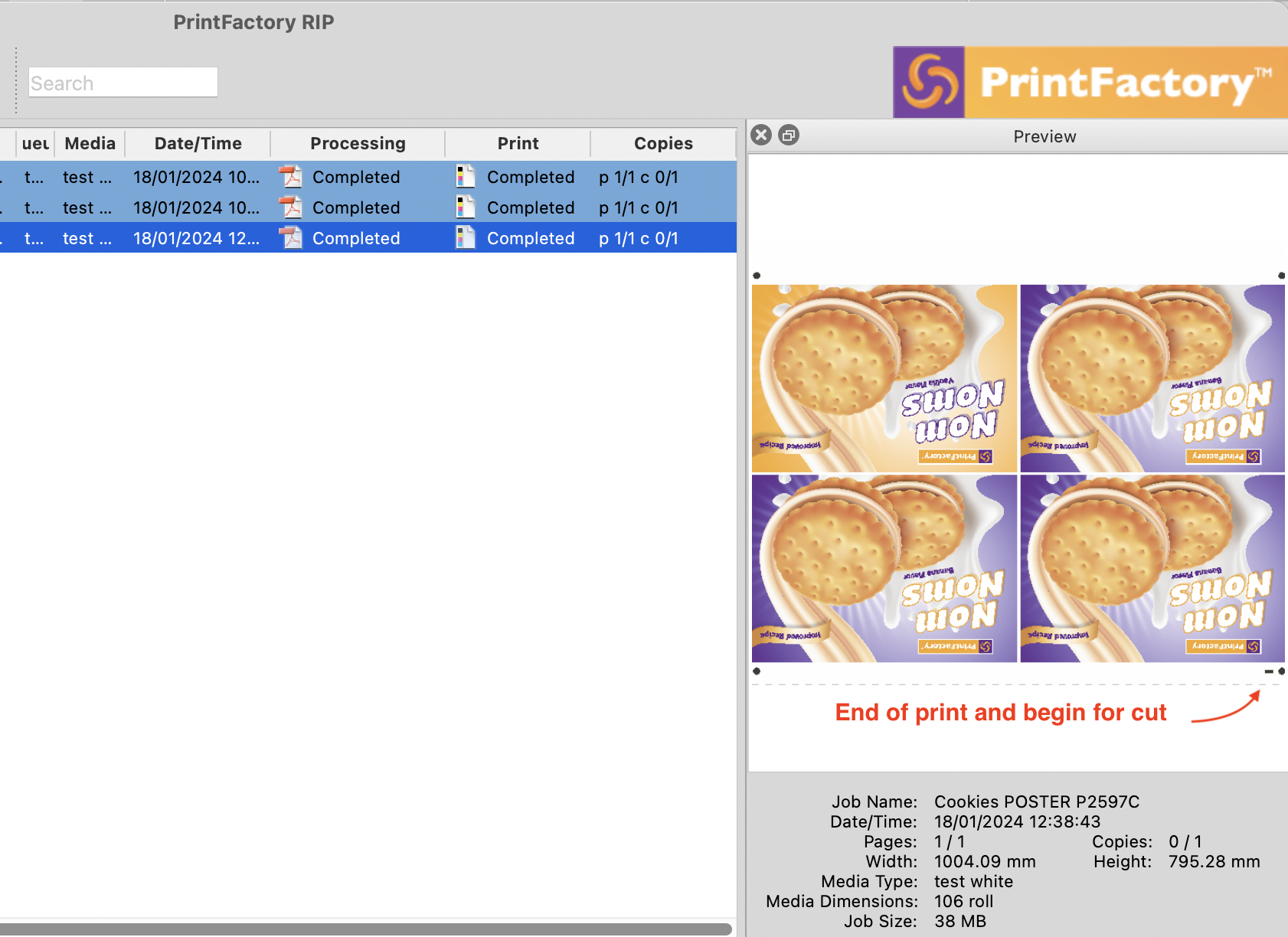Click print status icon in first job row

click(465, 177)
